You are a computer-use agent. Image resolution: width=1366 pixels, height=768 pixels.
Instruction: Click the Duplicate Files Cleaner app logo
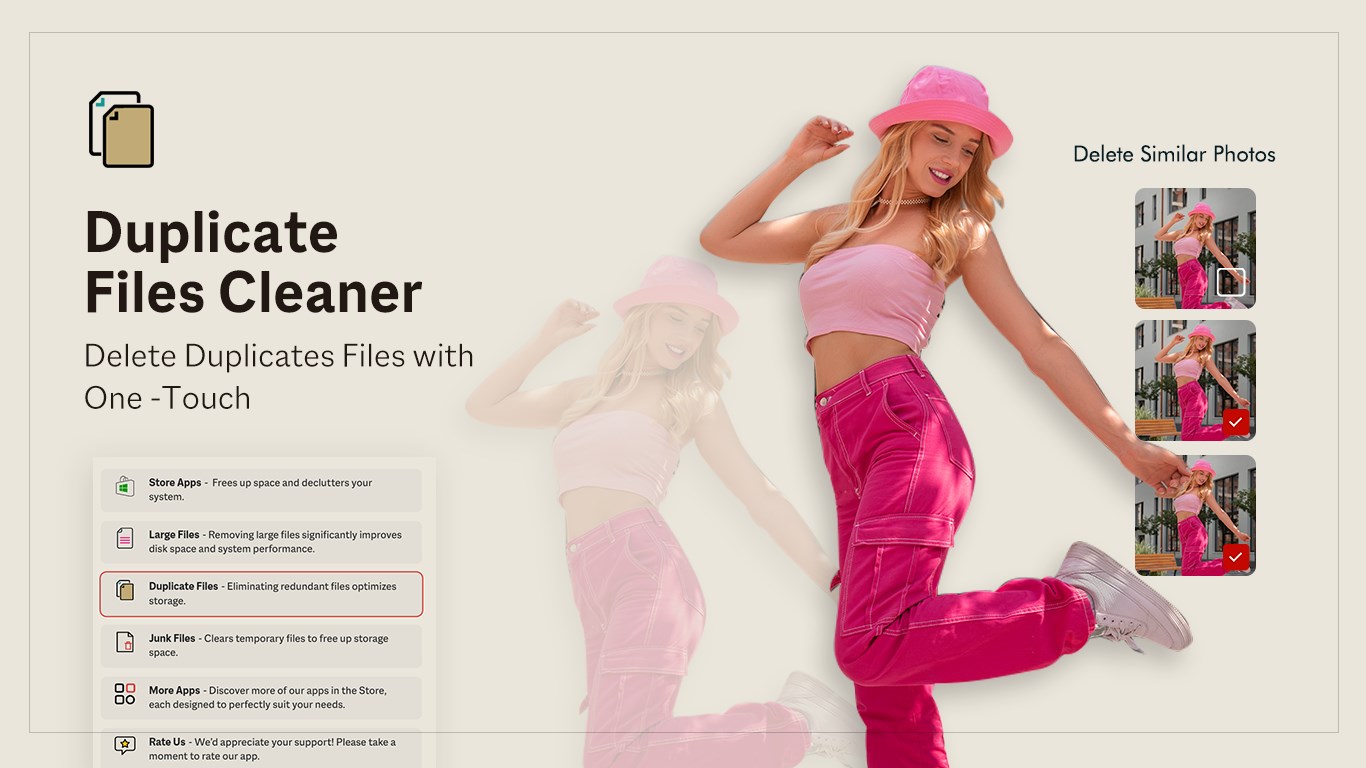coord(122,129)
